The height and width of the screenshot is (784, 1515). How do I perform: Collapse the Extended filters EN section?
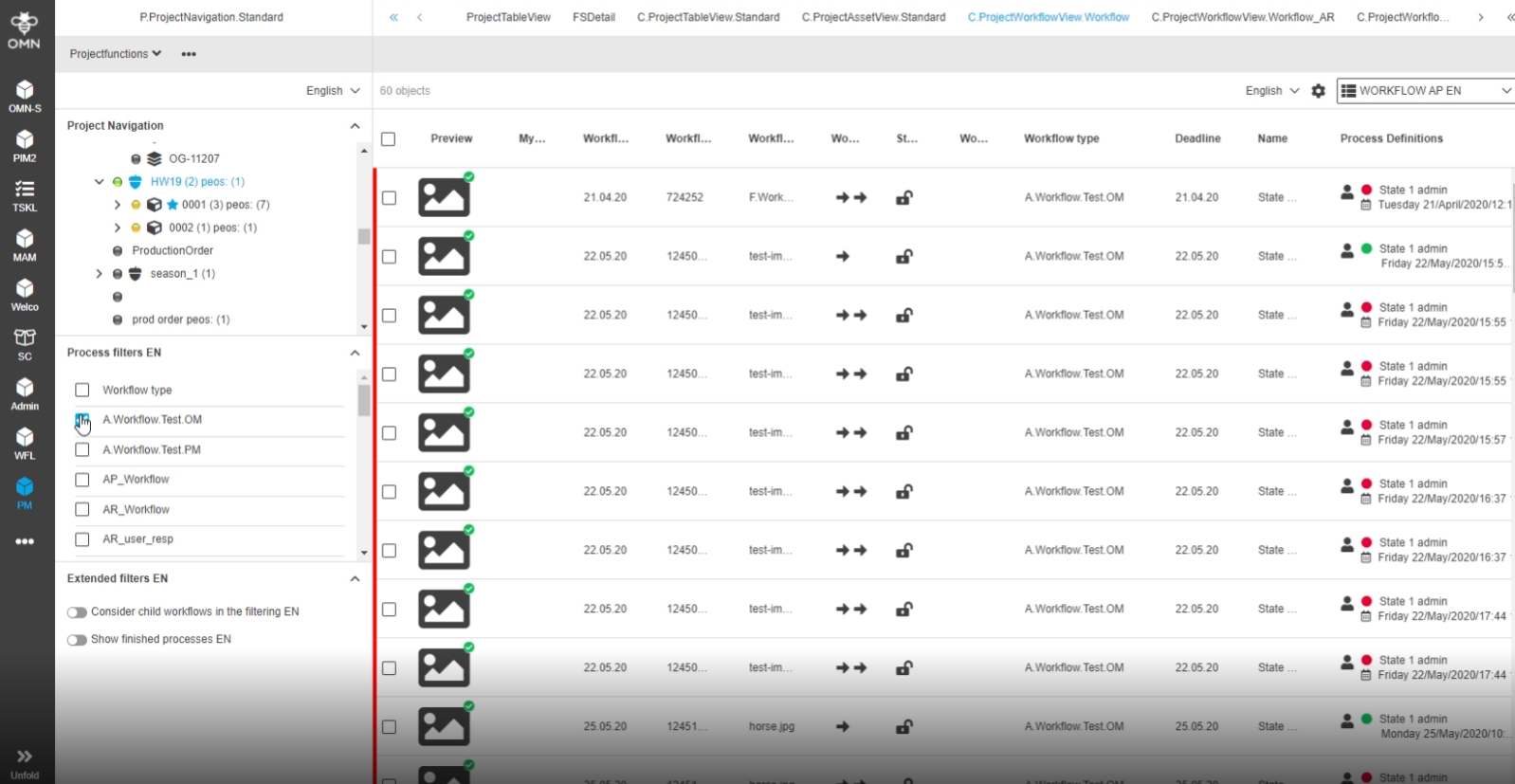pos(355,578)
